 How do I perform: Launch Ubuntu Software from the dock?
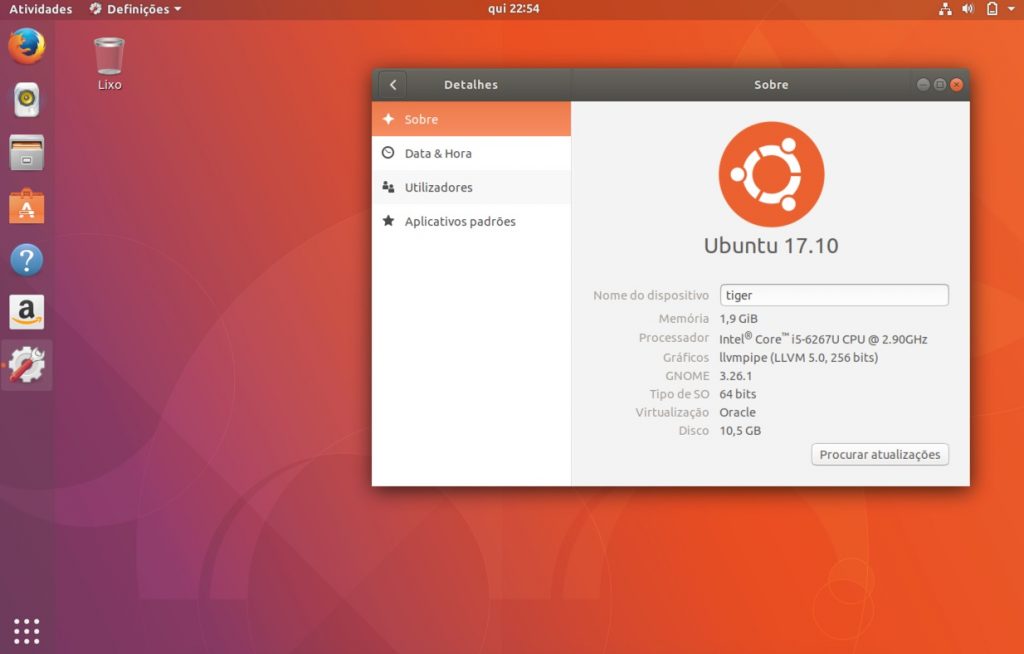click(26, 205)
